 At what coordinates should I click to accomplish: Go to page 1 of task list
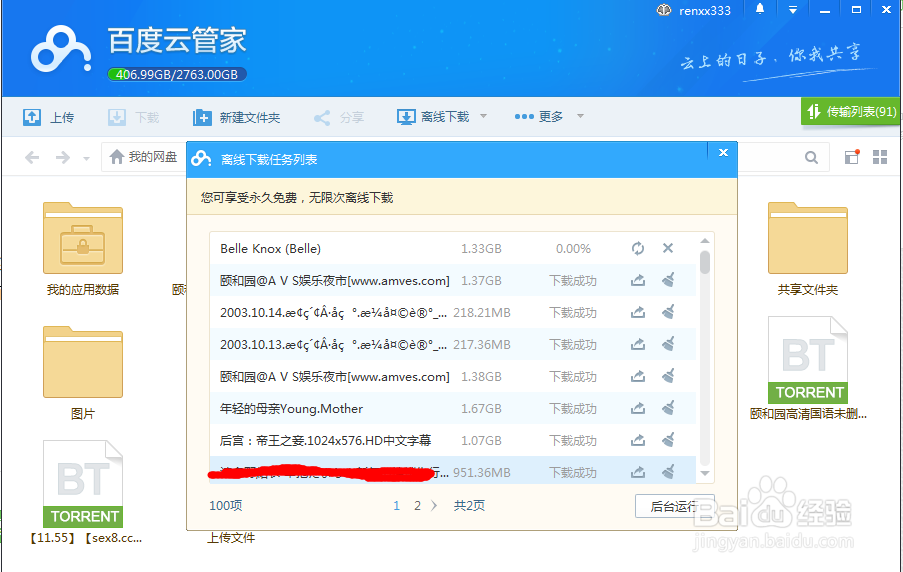click(x=396, y=506)
